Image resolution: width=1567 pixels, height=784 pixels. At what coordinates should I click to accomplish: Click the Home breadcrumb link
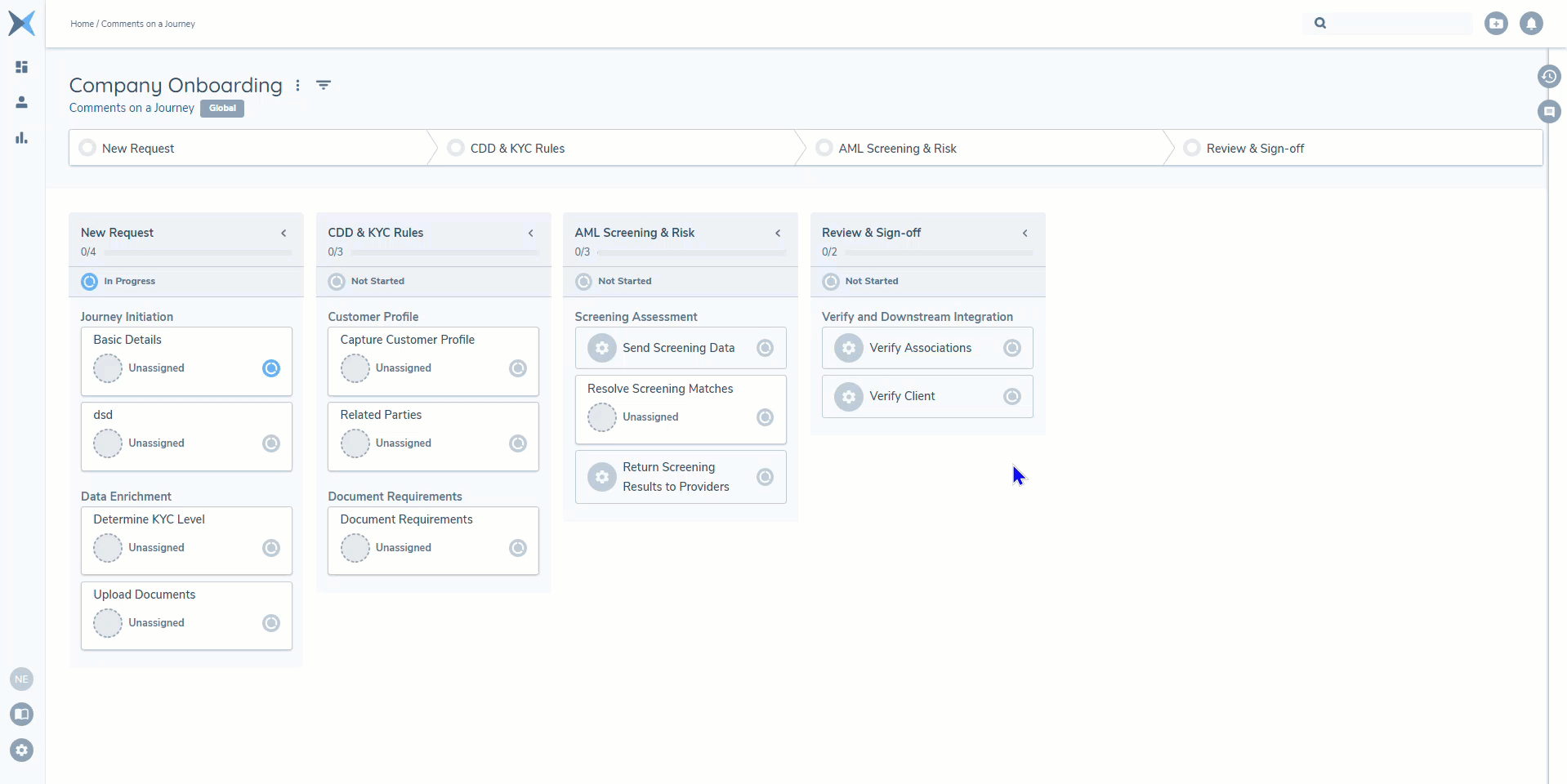[x=82, y=24]
